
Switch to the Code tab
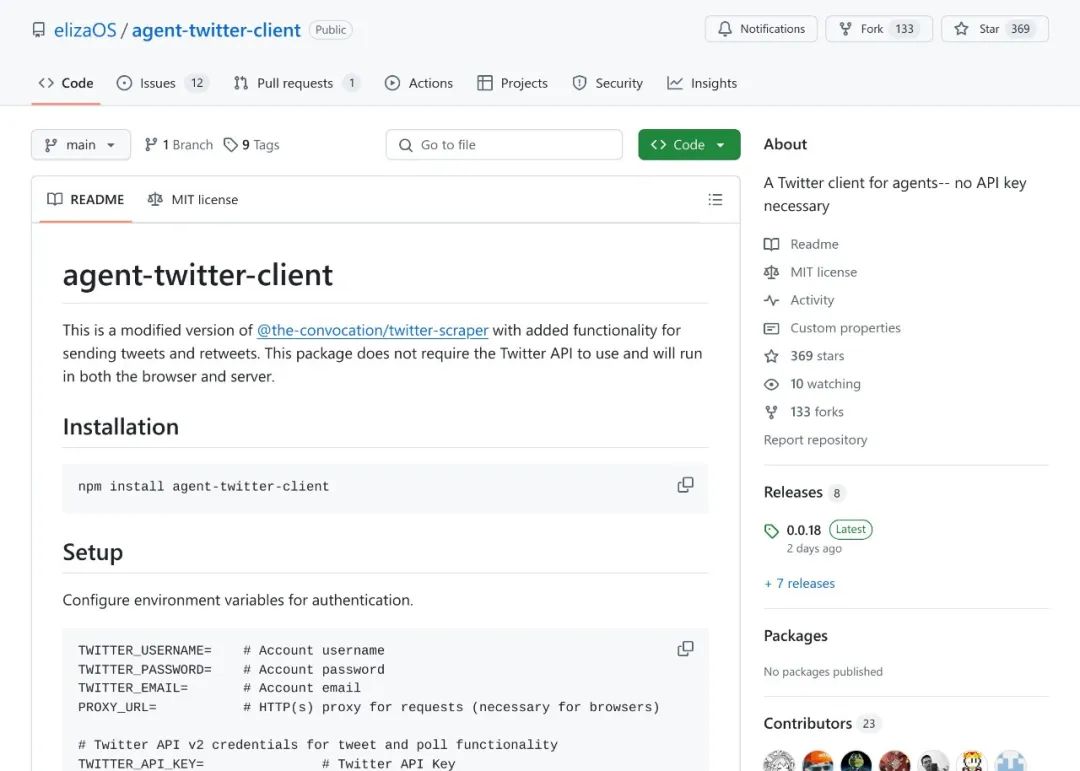click(x=66, y=83)
